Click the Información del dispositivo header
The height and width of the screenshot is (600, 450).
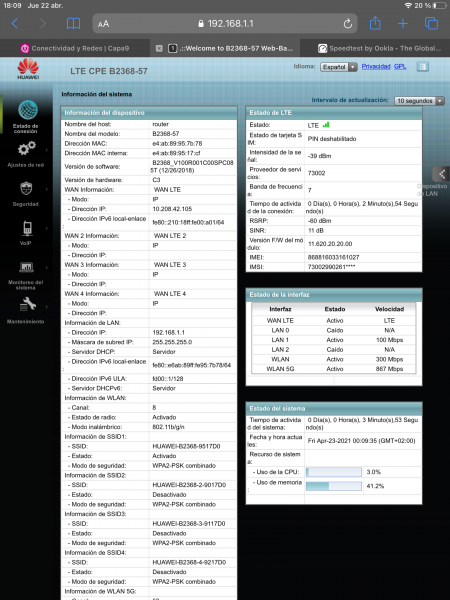pos(149,113)
